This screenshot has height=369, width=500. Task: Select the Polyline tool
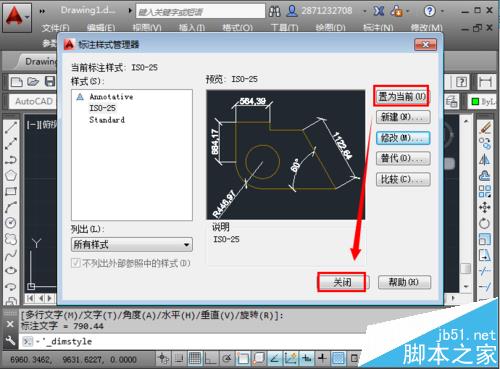point(11,160)
